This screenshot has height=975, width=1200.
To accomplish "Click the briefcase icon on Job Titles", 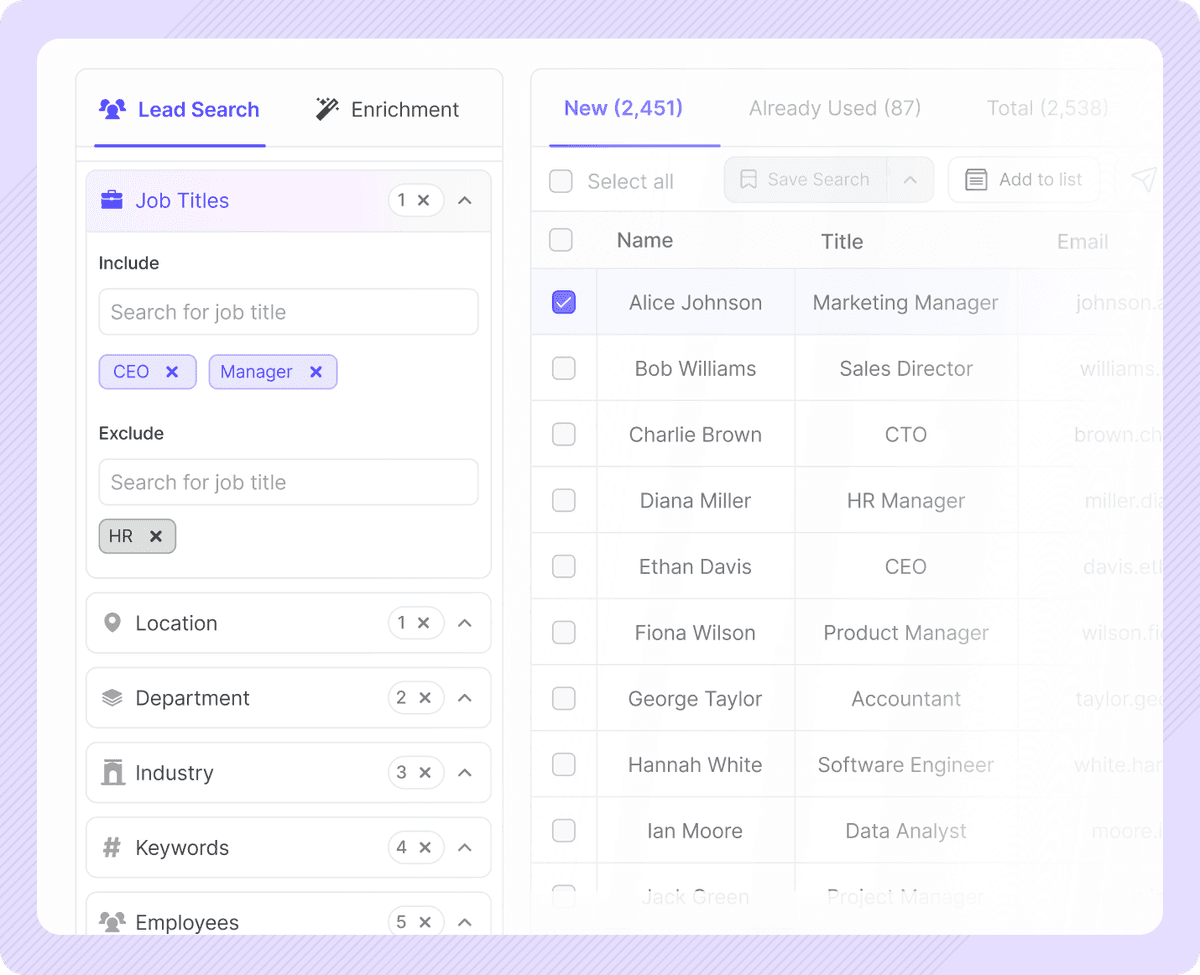I will (x=113, y=200).
